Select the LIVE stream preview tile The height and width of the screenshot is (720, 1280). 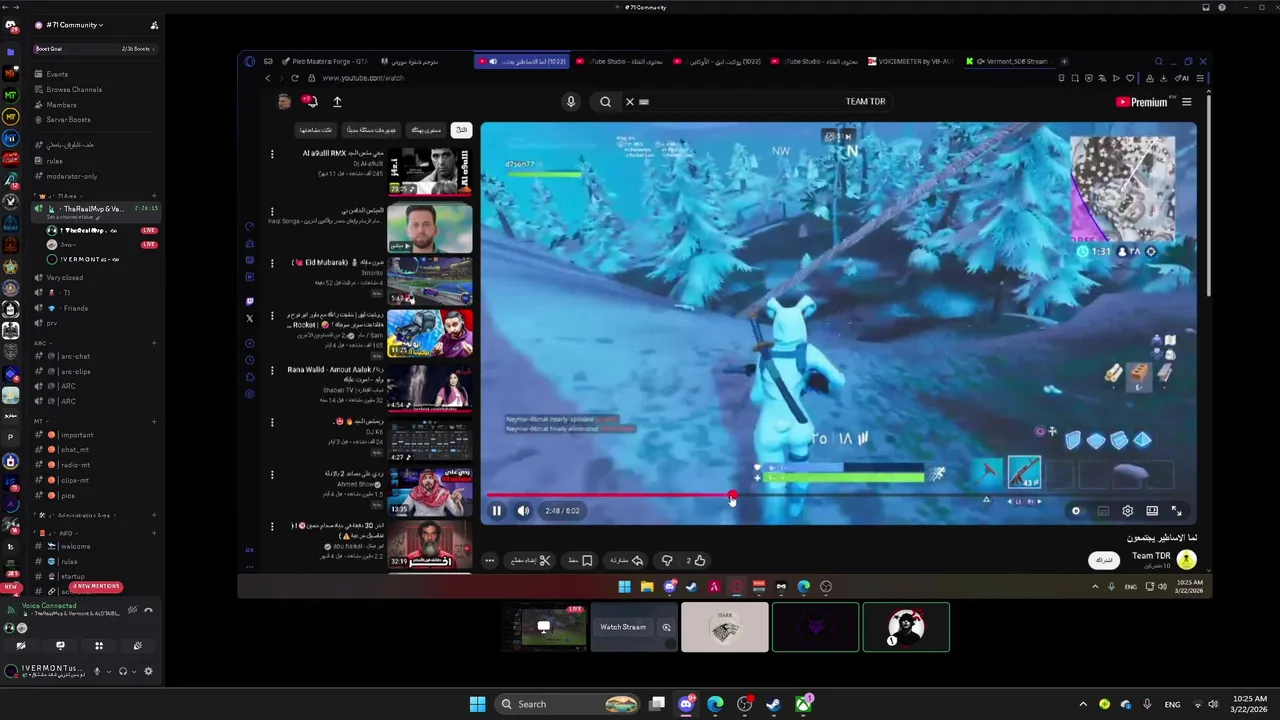[x=544, y=627]
